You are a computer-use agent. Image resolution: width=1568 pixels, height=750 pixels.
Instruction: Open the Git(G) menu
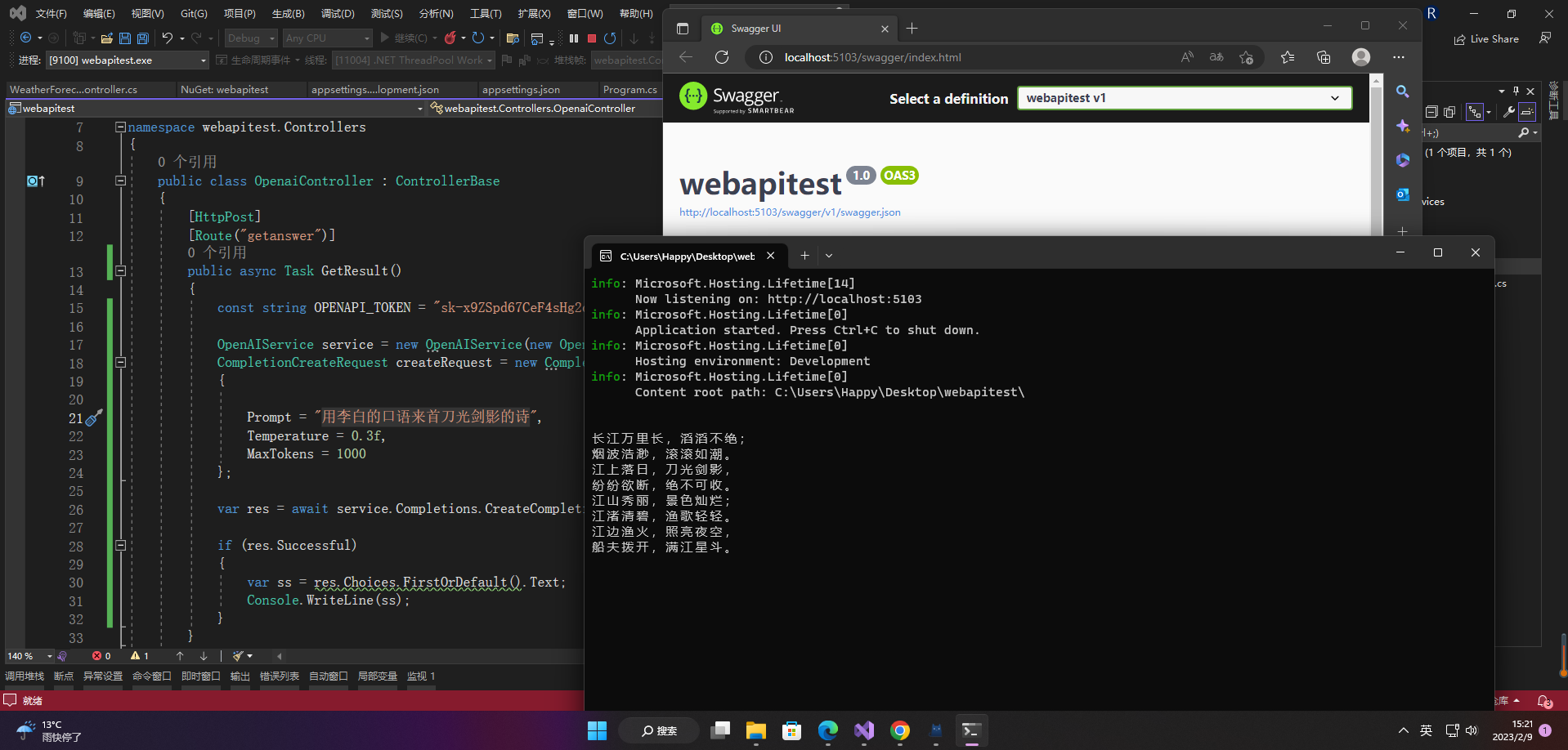coord(194,14)
